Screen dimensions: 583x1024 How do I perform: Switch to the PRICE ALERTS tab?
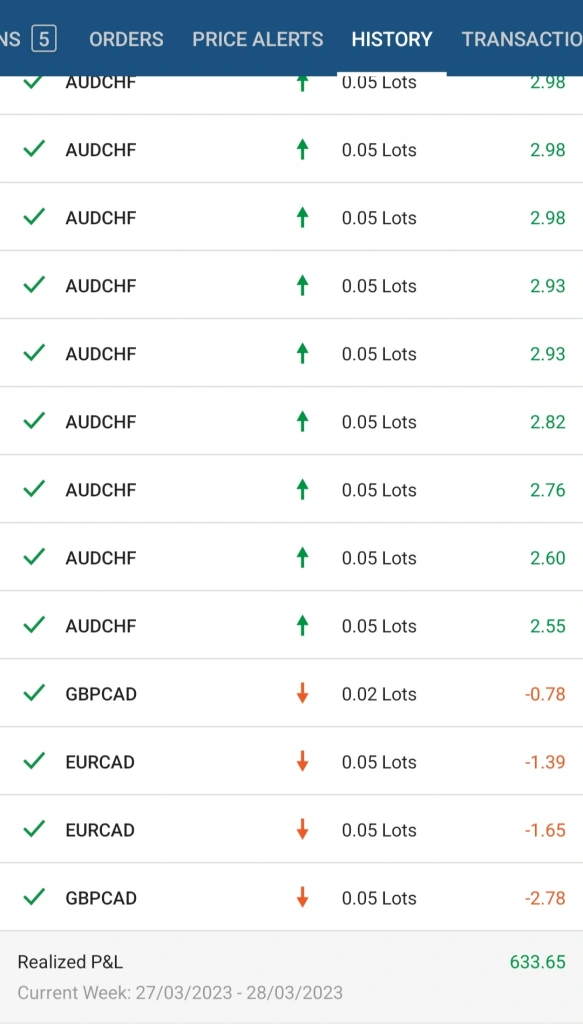(257, 39)
